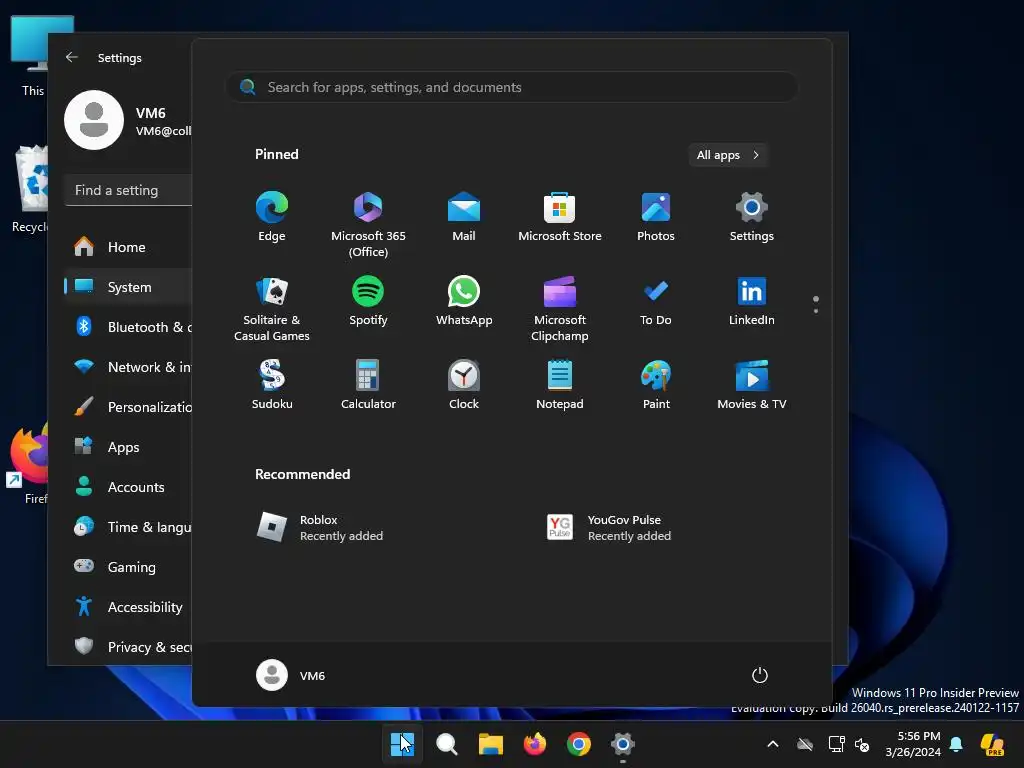Launch WhatsApp from pinned apps
Viewport: 1024px width, 768px height.
[464, 301]
